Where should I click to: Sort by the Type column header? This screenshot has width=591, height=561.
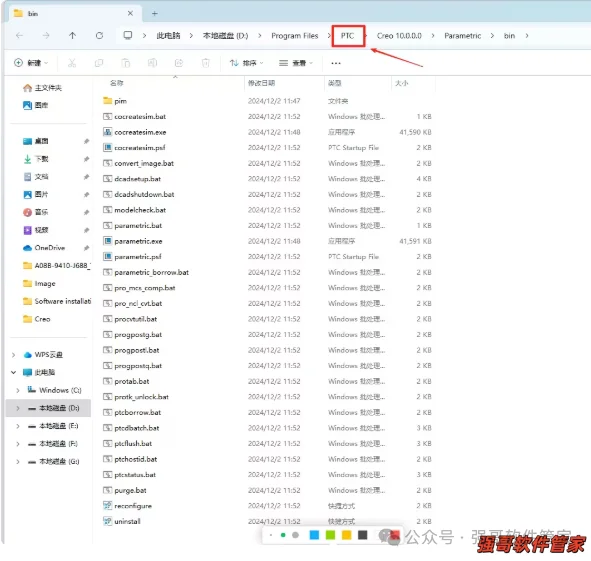coord(334,83)
